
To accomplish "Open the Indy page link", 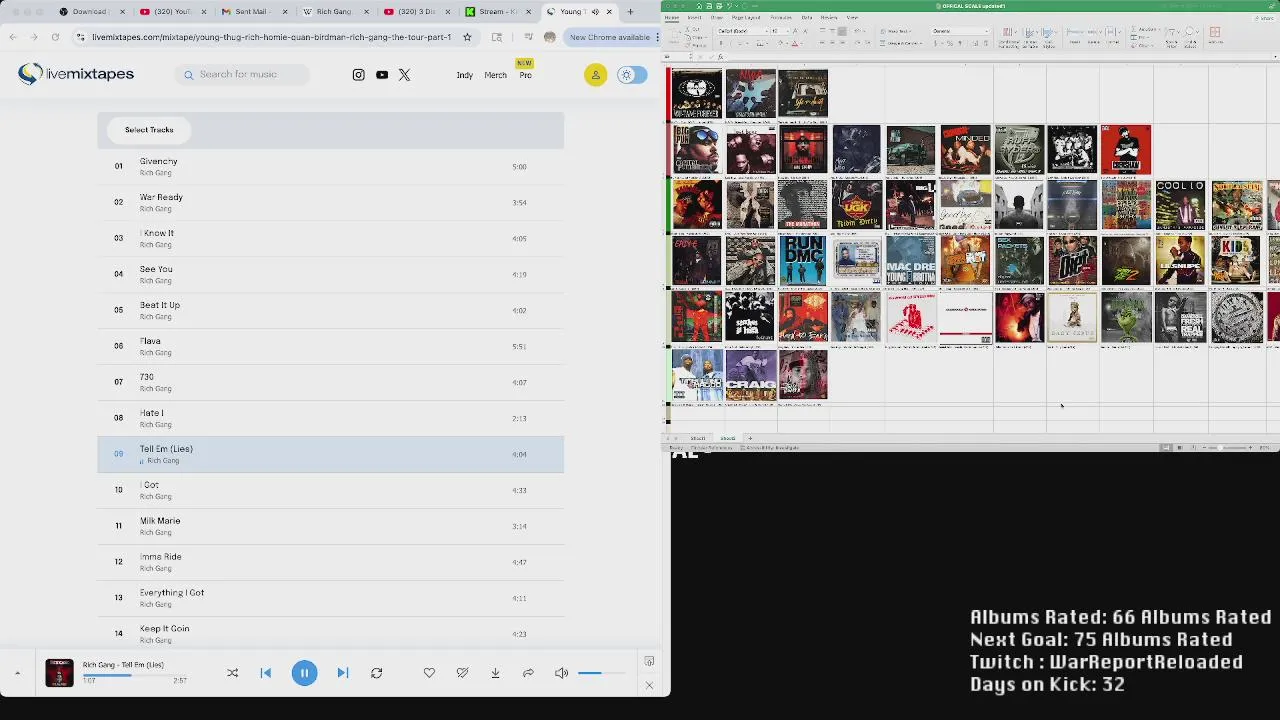I will pyautogui.click(x=465, y=75).
